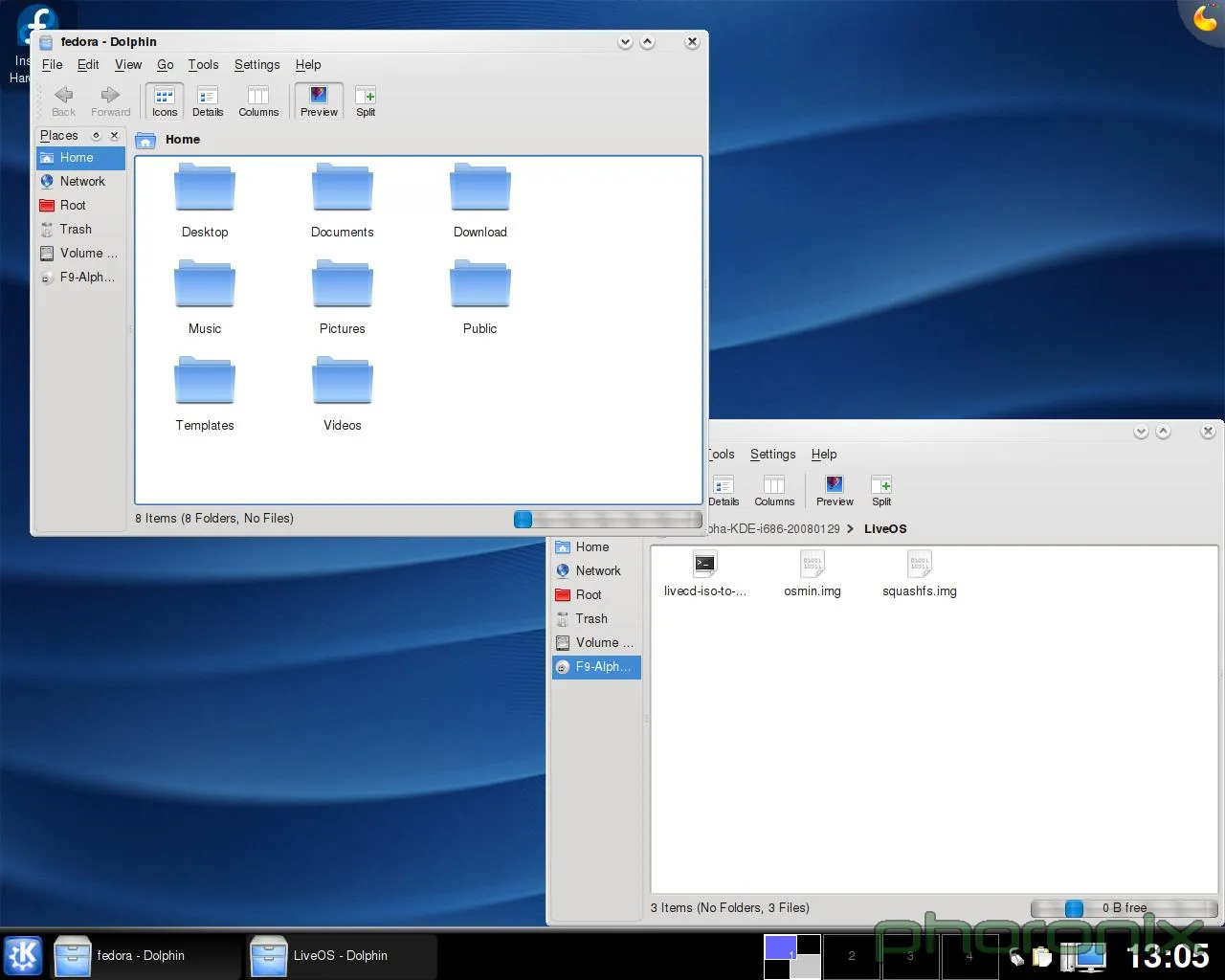Select the Public folder
Viewport: 1225px width, 980px height.
480,298
